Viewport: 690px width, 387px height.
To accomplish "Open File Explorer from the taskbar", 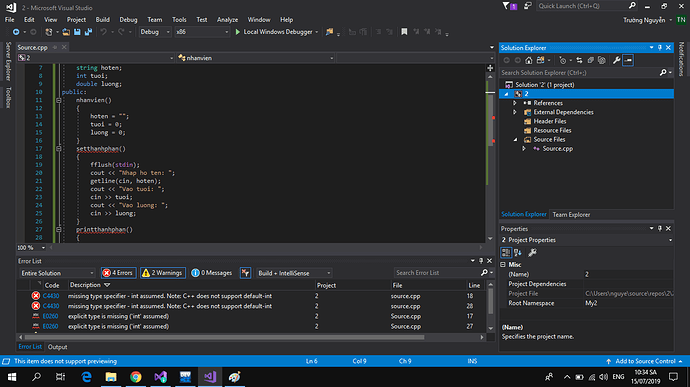I will (111, 377).
